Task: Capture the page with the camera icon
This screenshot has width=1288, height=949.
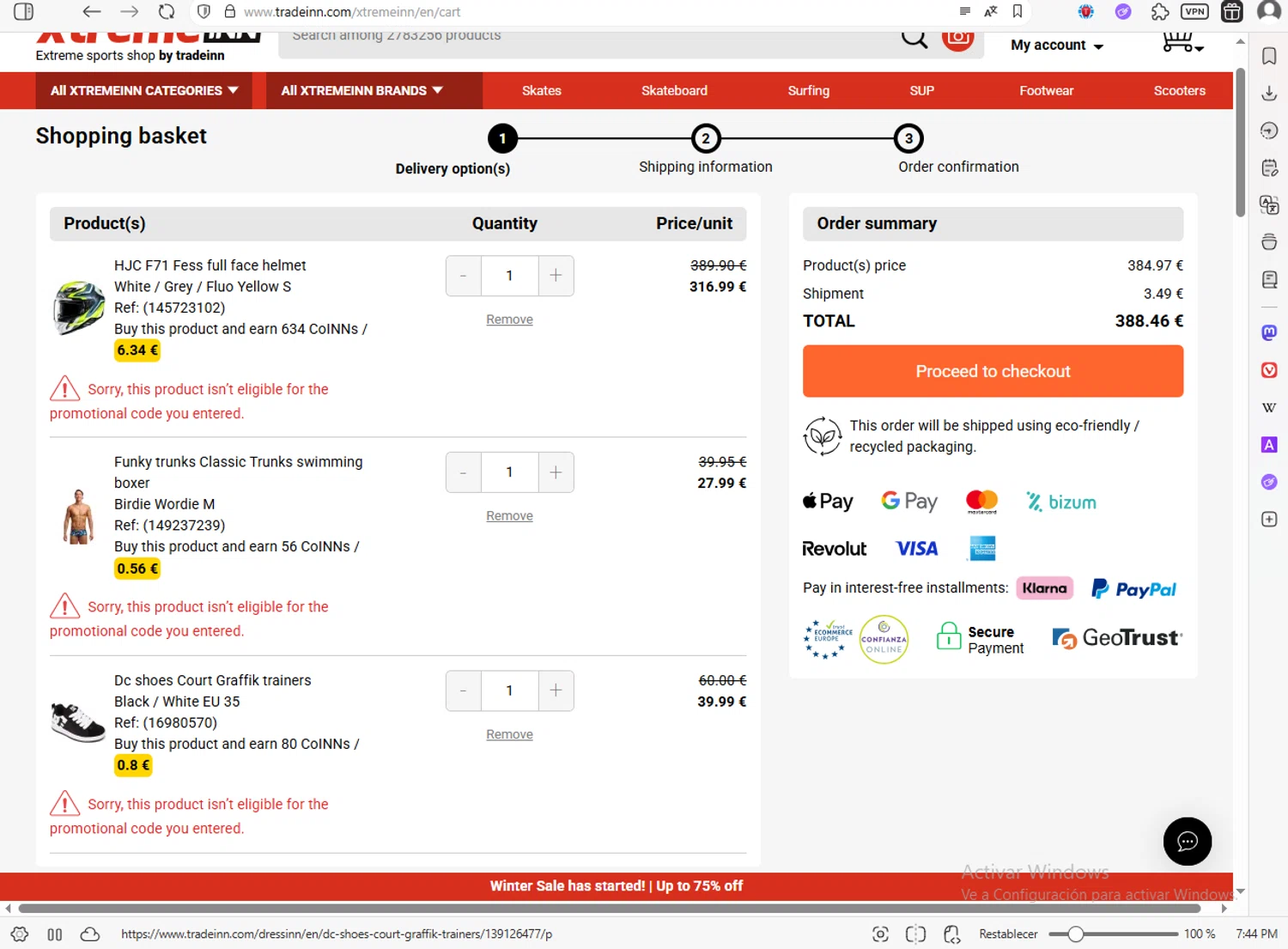Action: coord(880,934)
